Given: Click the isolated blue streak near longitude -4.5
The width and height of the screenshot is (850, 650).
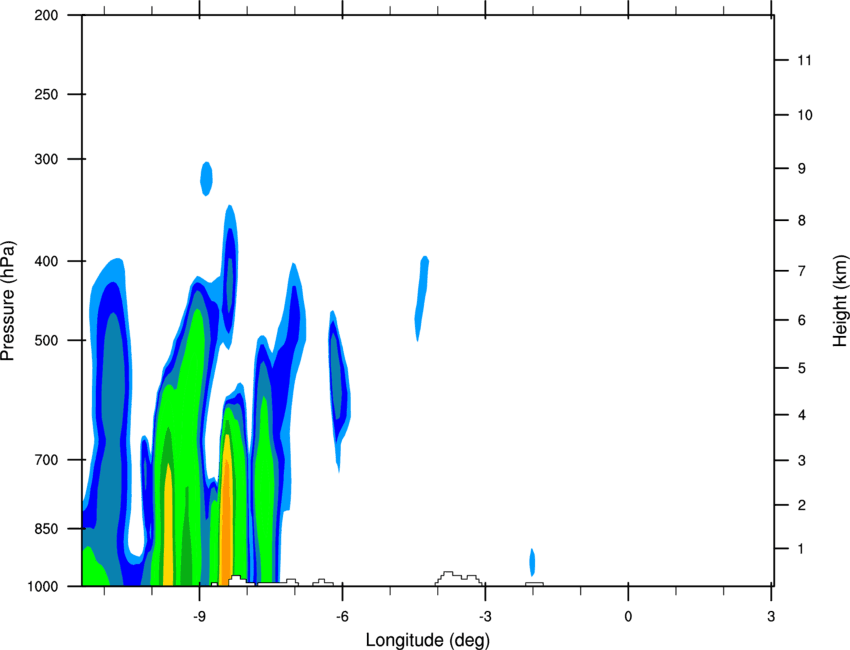Looking at the screenshot, I should point(422,298).
